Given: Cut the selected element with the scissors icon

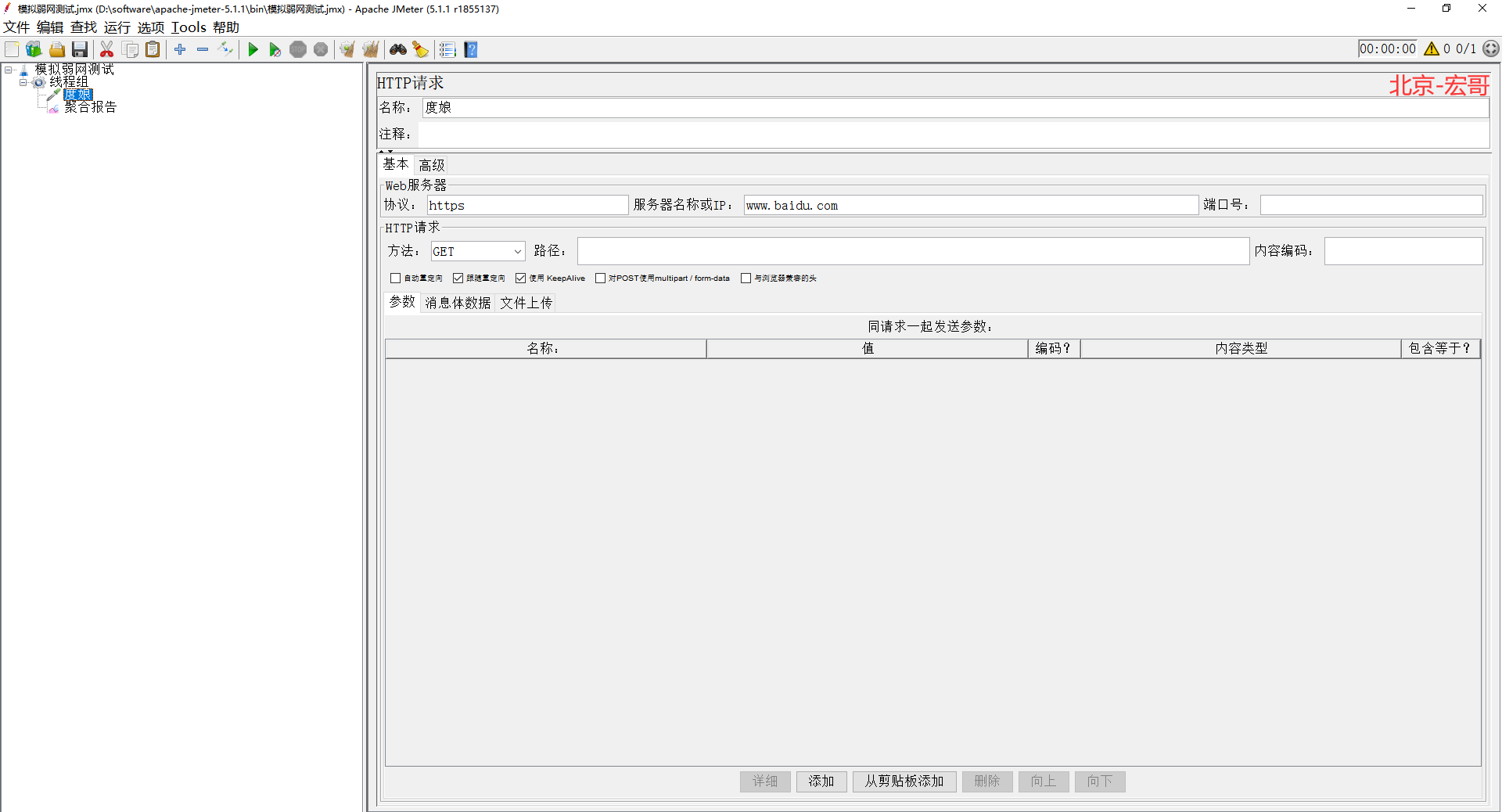Looking at the screenshot, I should coord(107,49).
